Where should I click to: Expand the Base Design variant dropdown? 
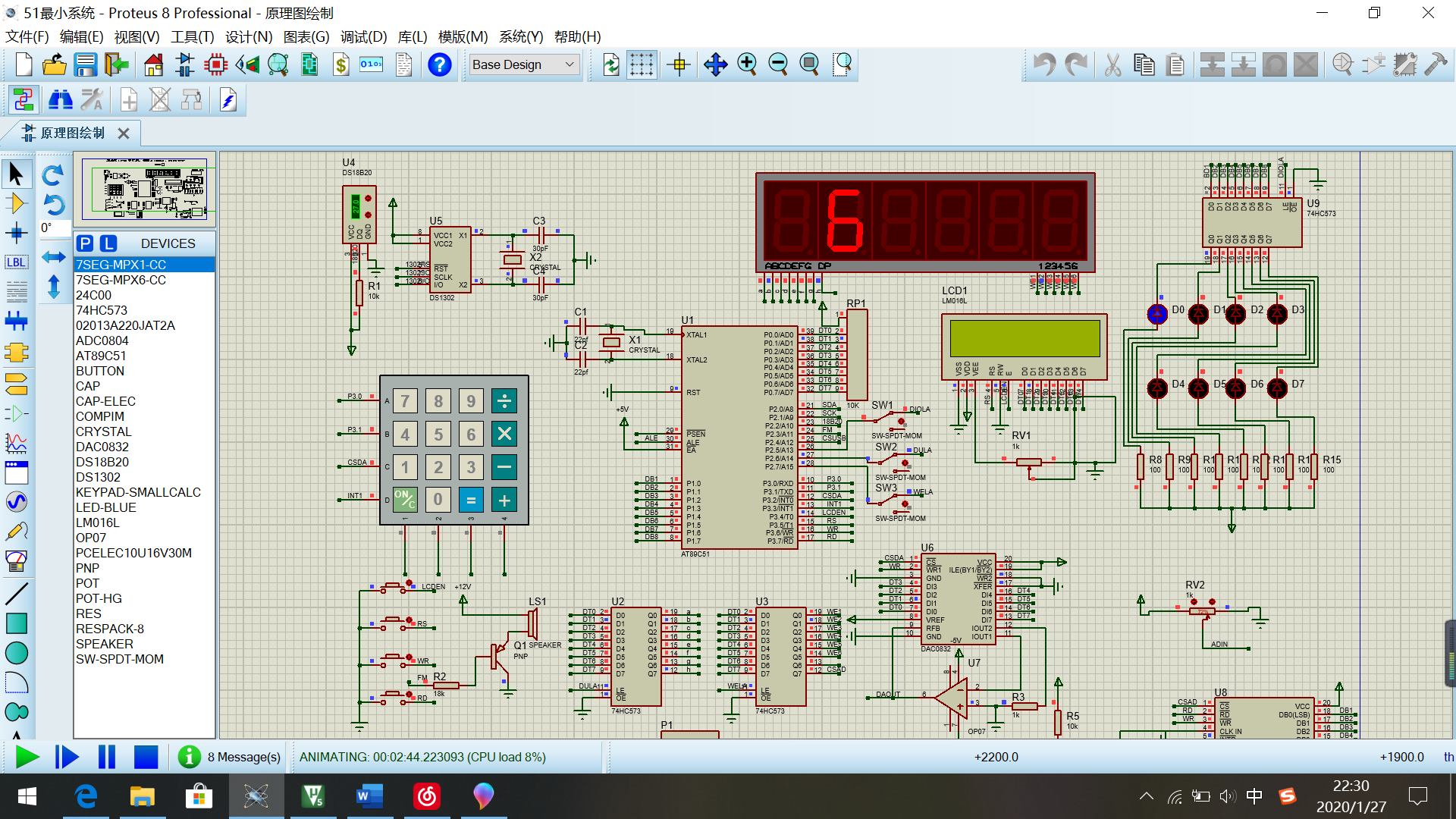pyautogui.click(x=570, y=65)
